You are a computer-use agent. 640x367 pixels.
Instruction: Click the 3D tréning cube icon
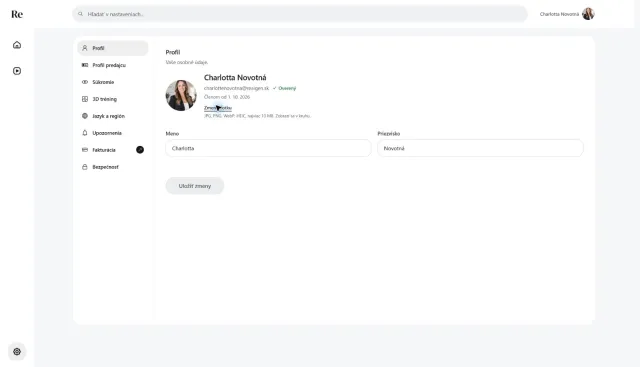point(85,99)
